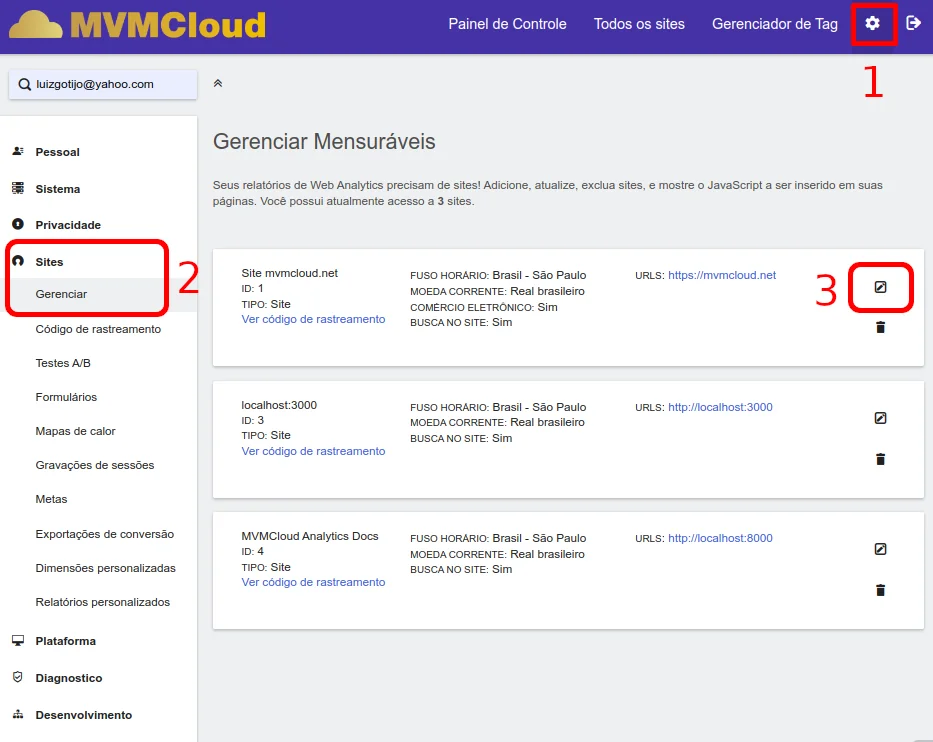Edit the Site mvmcloud.net entry
The image size is (933, 742).
pos(880,287)
